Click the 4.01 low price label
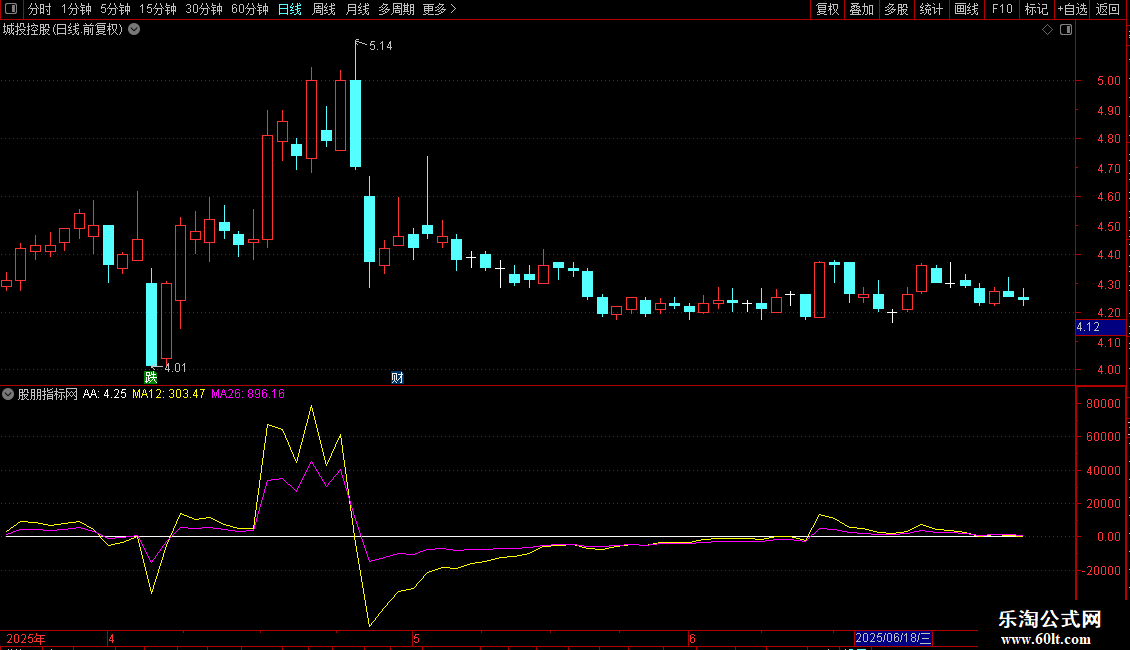The image size is (1130, 650). click(x=175, y=368)
